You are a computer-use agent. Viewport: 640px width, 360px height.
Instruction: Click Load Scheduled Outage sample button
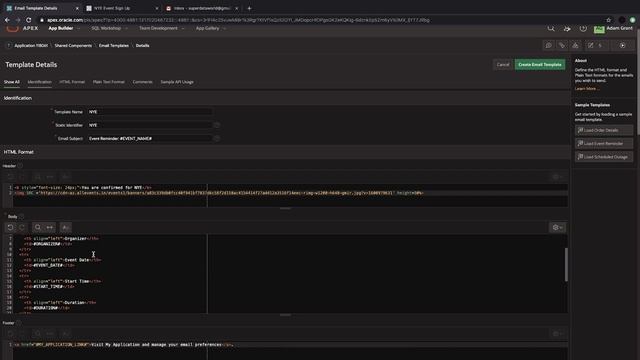[x=604, y=157]
